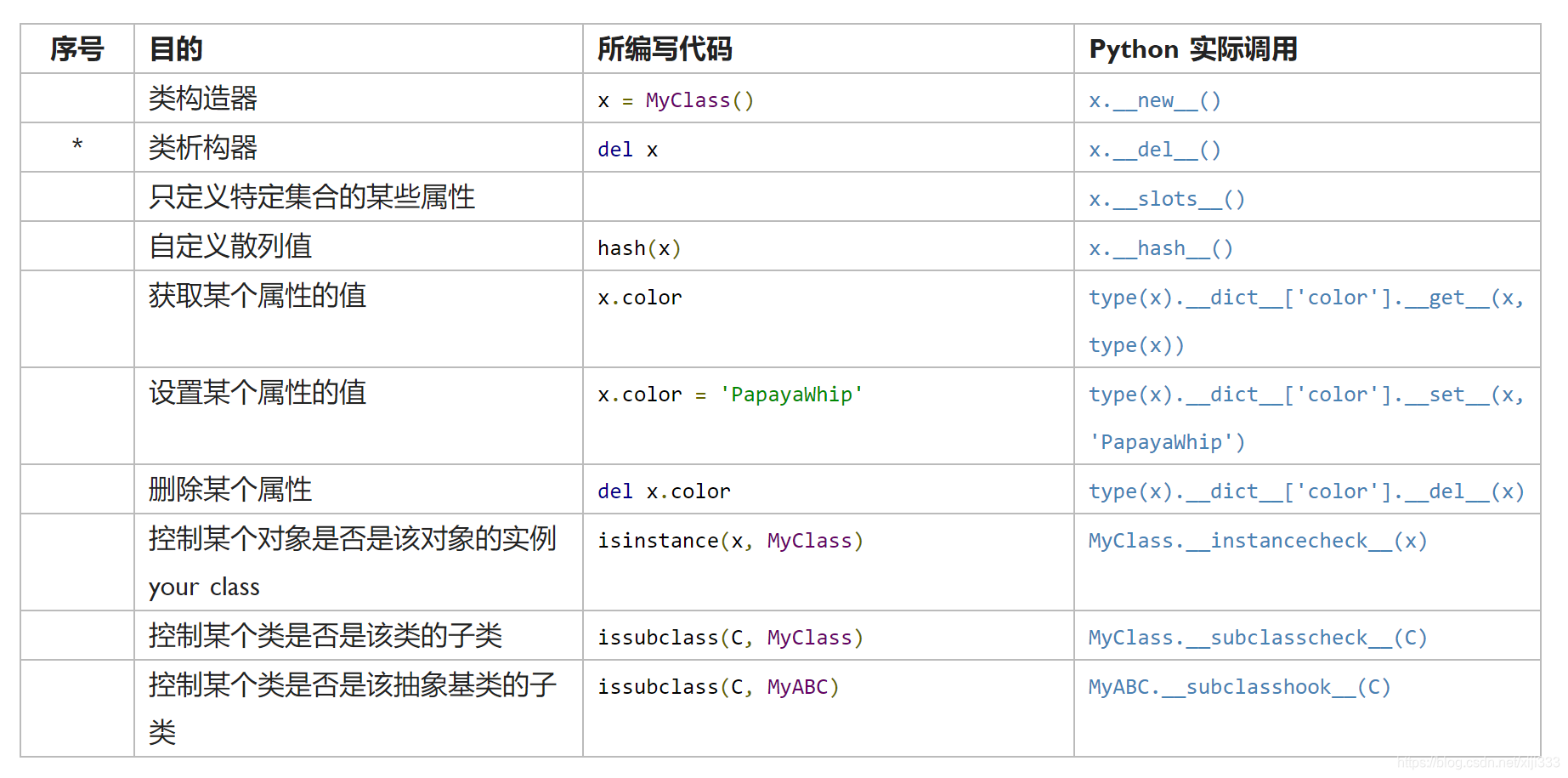Click the __get__ call link
The width and height of the screenshot is (1568, 778).
[x=1306, y=321]
